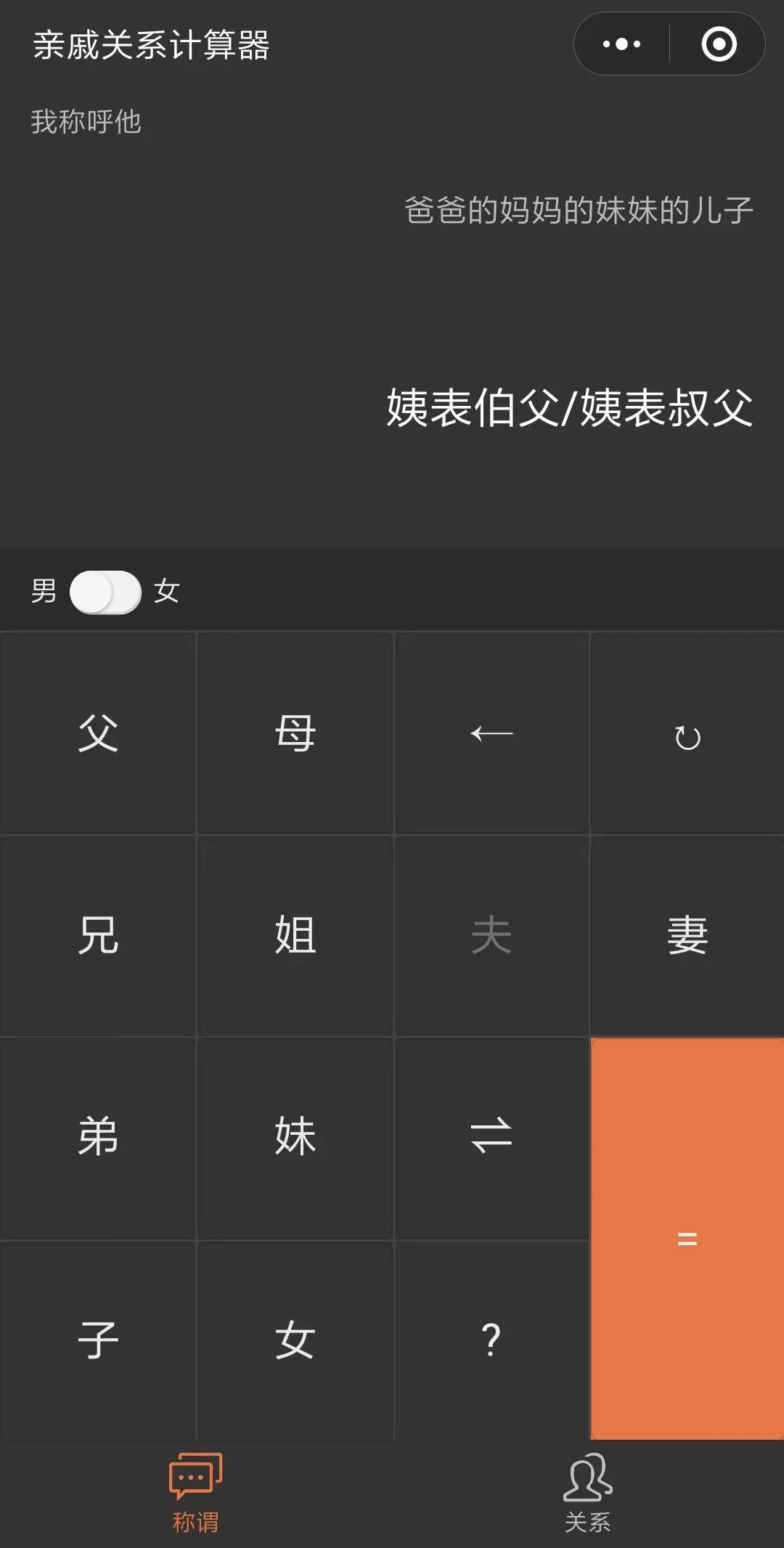Swap the relationship direction with the arrows key
784x1548 pixels.
pyautogui.click(x=491, y=1137)
